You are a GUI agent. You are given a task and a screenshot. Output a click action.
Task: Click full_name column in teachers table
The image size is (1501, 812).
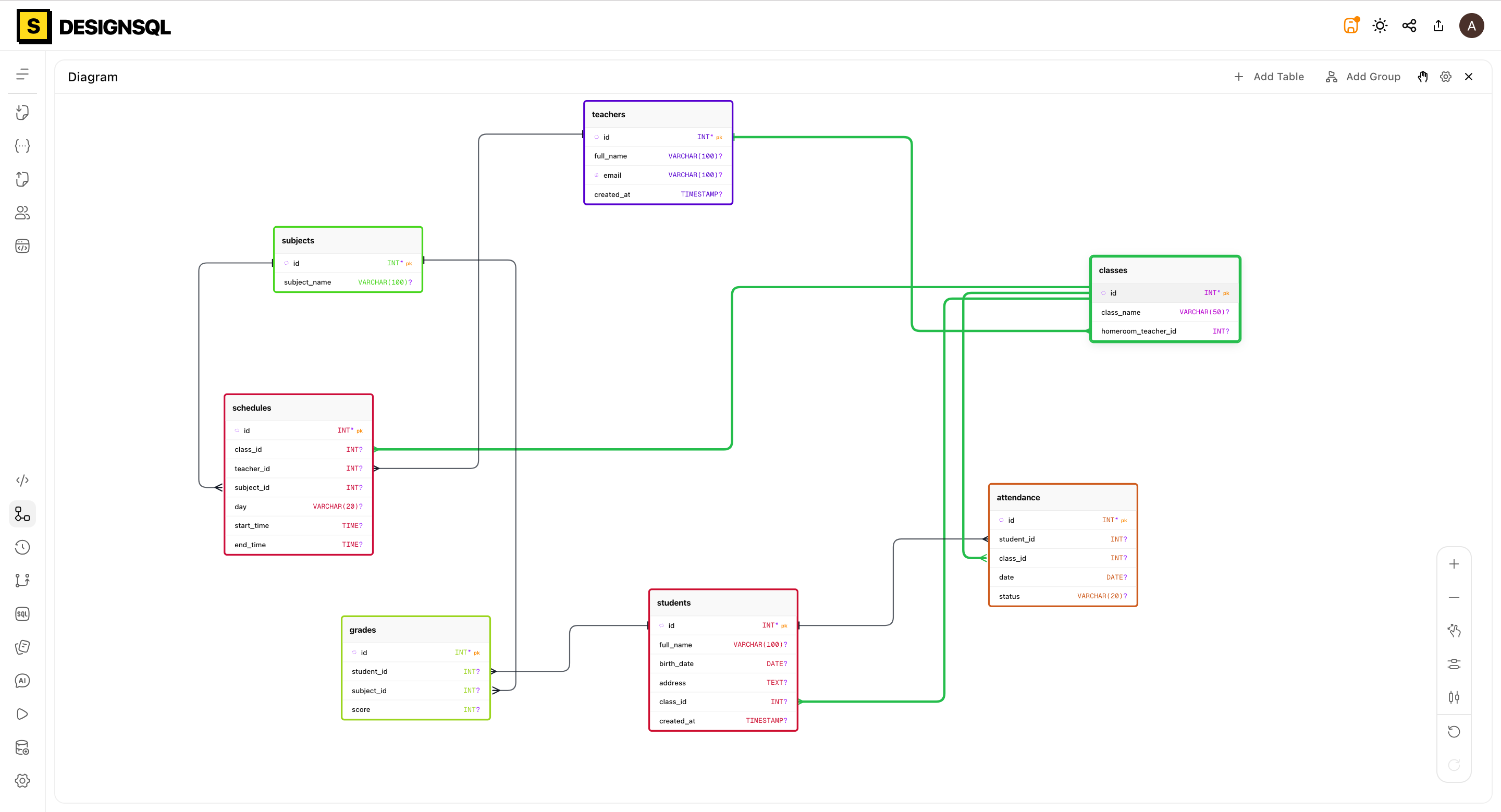click(658, 156)
